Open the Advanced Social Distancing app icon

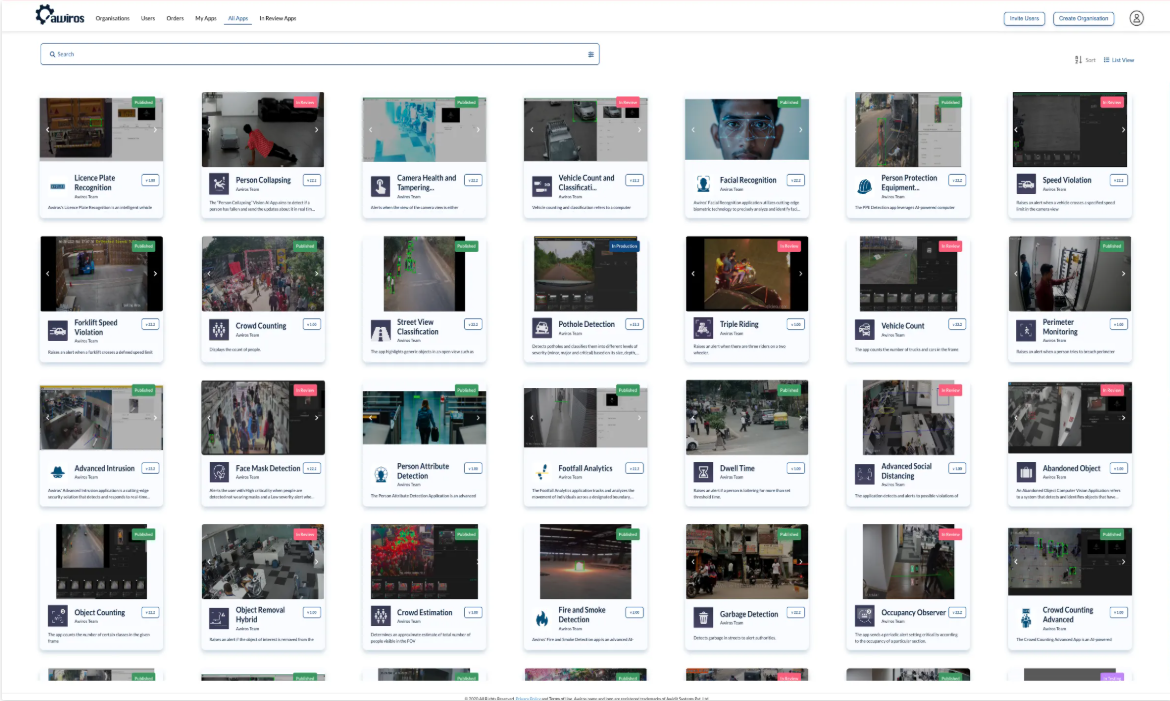pyautogui.click(x=864, y=474)
